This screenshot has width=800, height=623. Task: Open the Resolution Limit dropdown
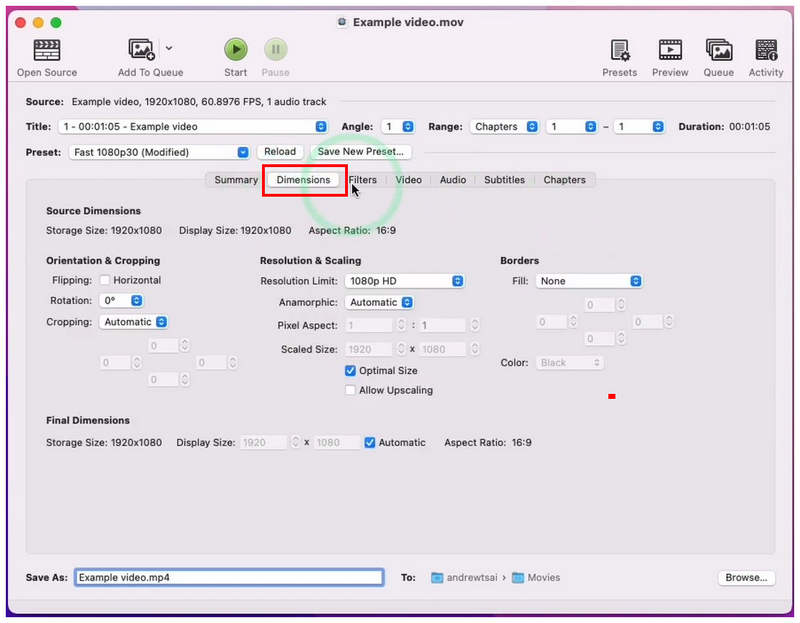pos(405,281)
